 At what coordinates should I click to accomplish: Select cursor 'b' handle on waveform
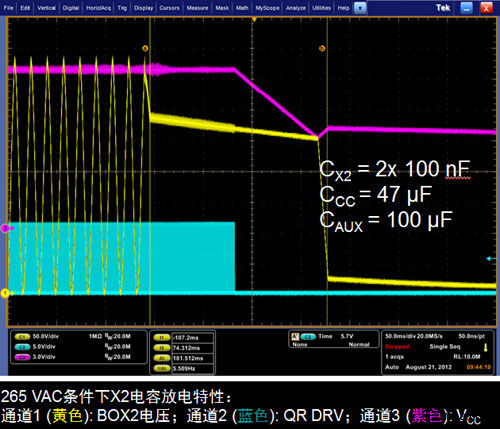(322, 49)
